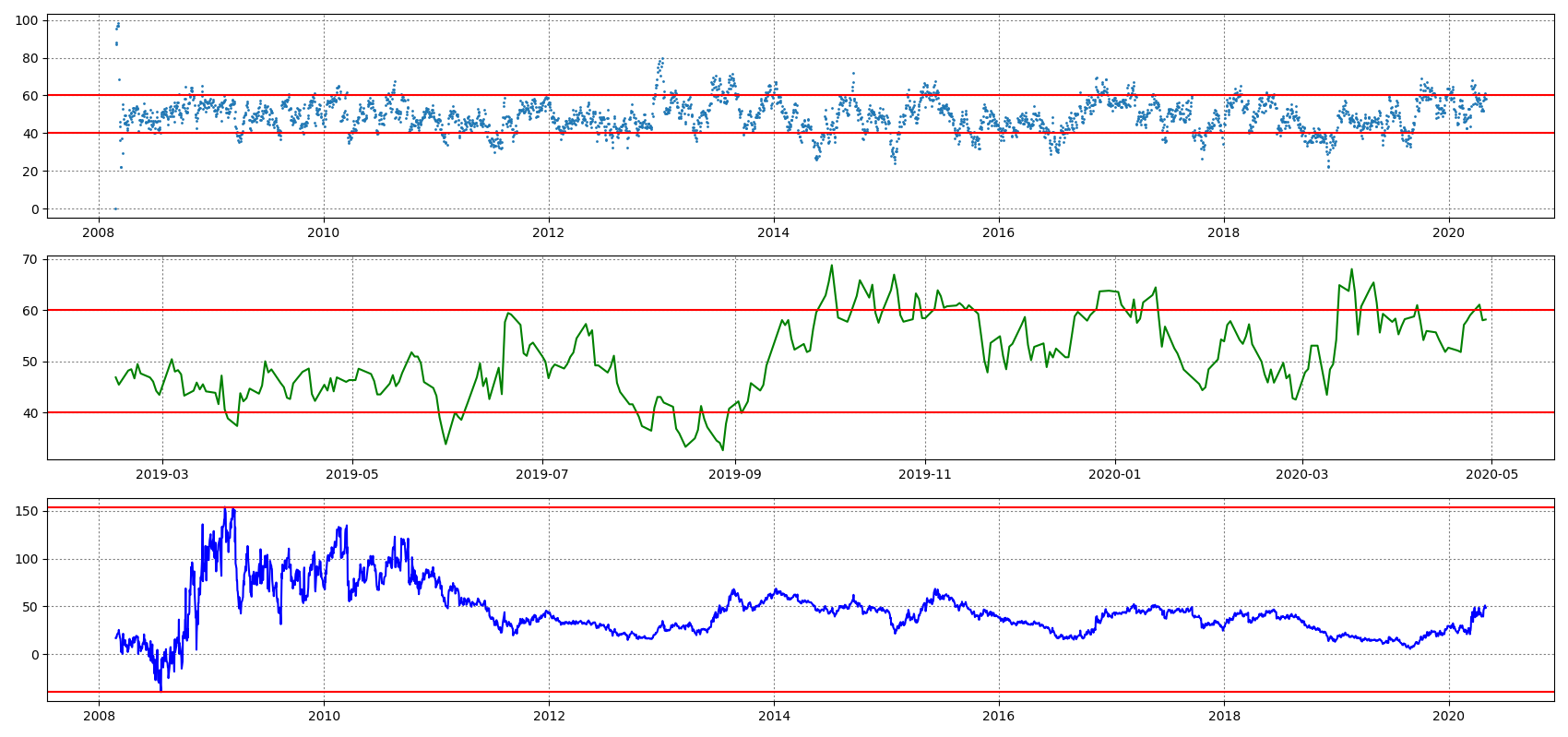Click the 2008 label under bottom blue chart
This screenshot has height=737, width=1568.
pyautogui.click(x=99, y=716)
